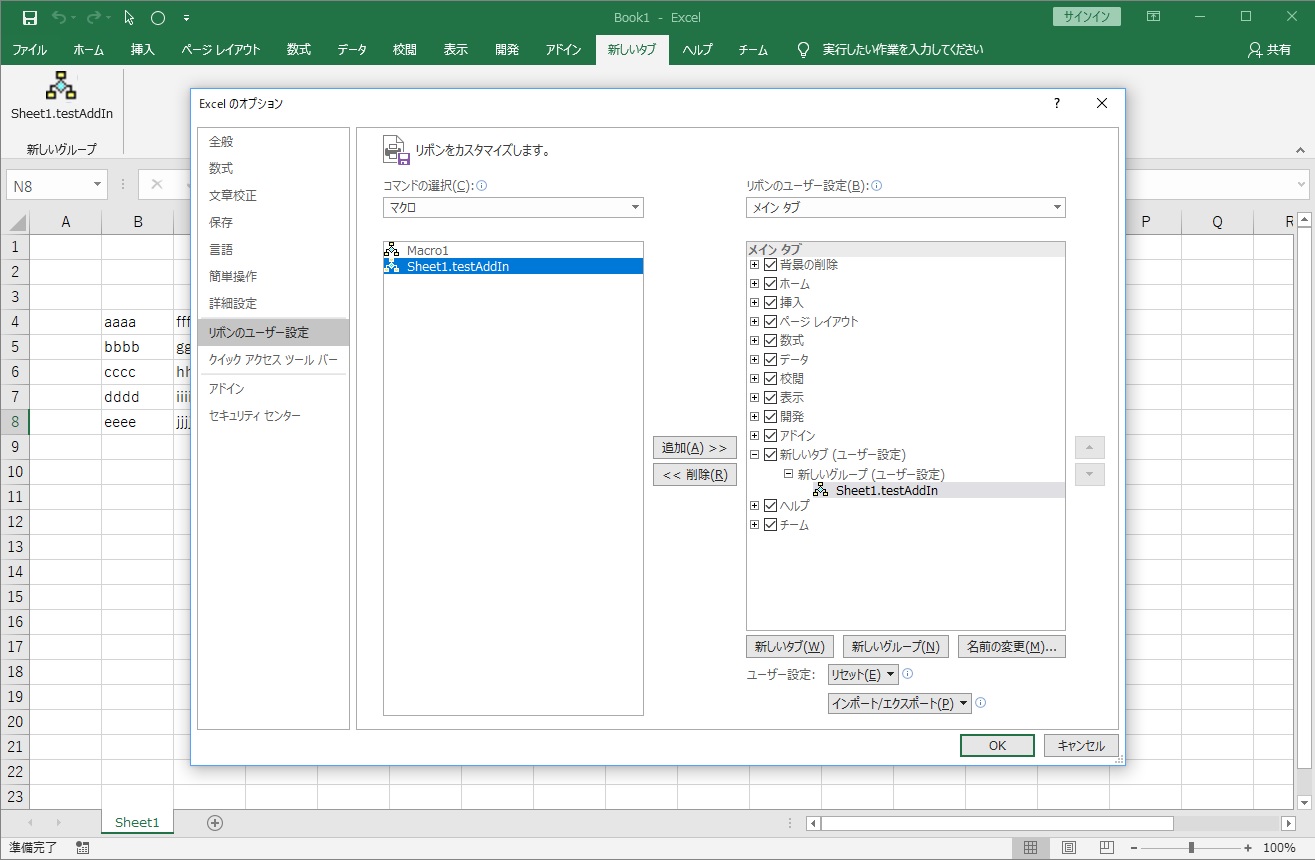Expand the 背景の削除 tree node

tap(755, 265)
